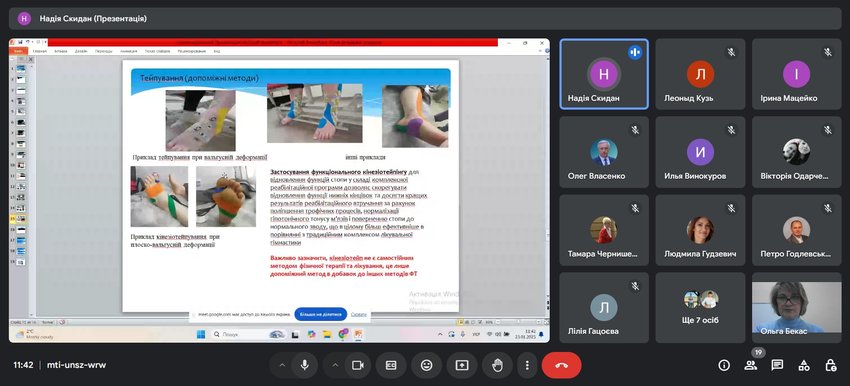This screenshot has height=386, width=850.
Task: Select Лілія Гацоєва participant tile
Action: point(604,308)
